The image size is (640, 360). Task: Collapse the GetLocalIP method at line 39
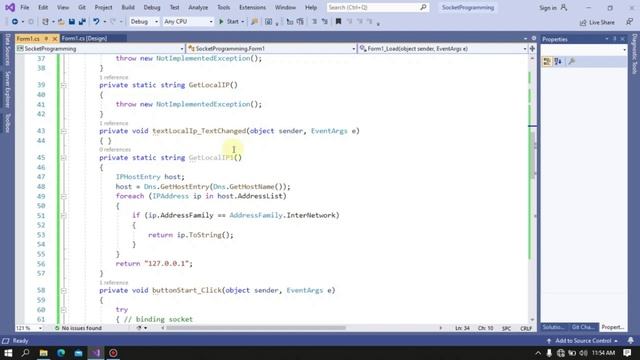(63, 85)
